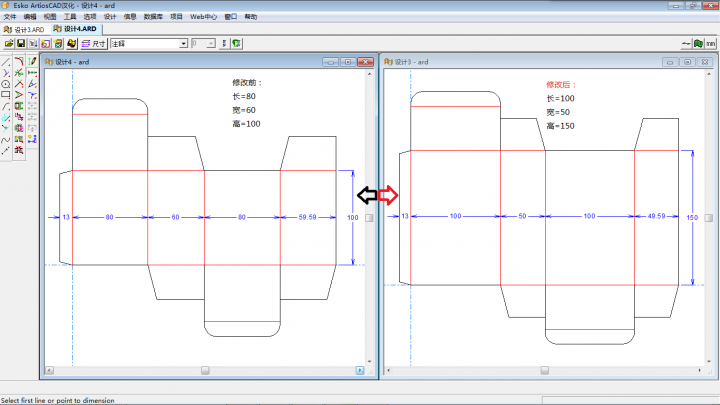Click the Save floppy disk icon

tap(21, 44)
